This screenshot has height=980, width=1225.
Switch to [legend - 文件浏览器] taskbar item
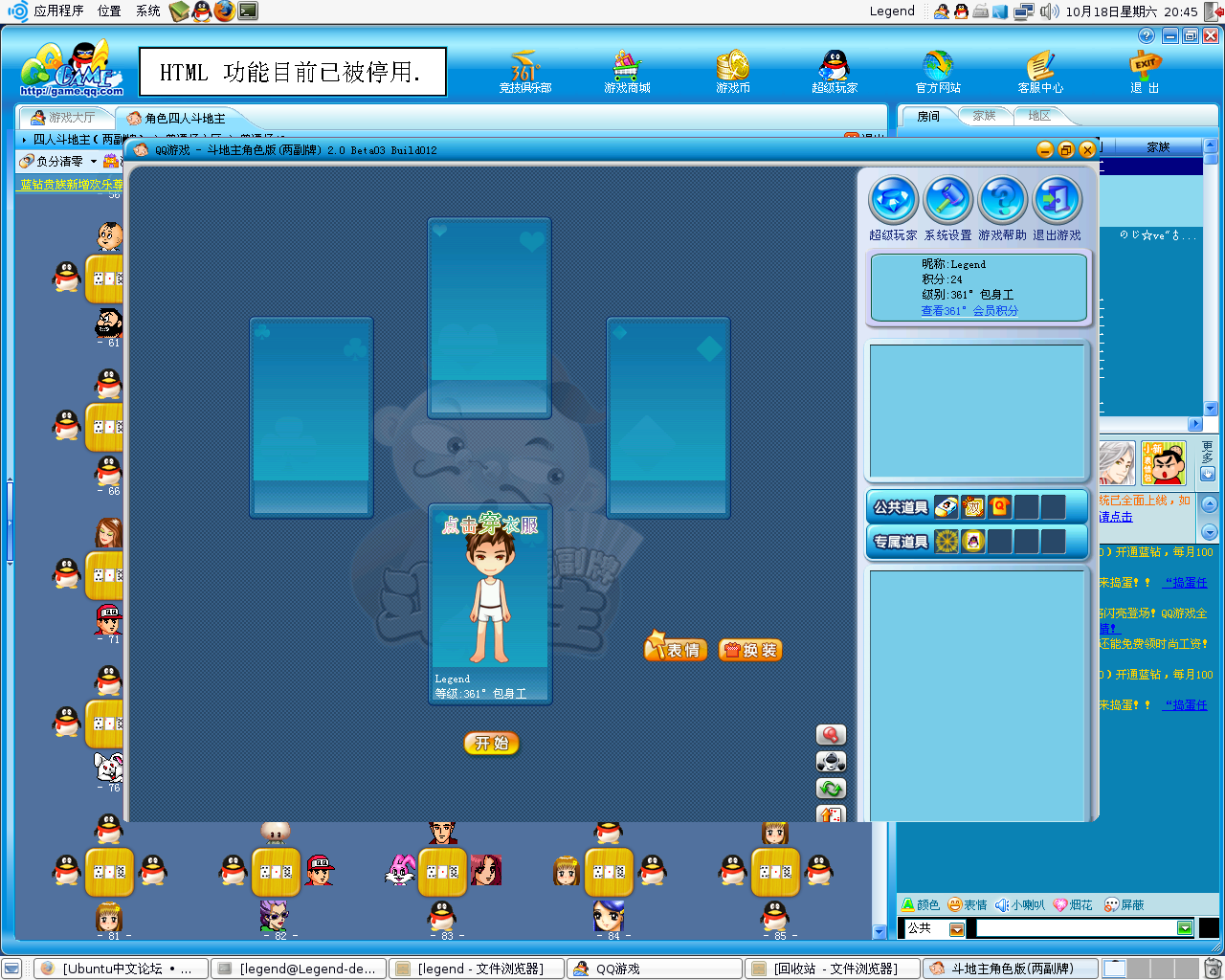(476, 969)
